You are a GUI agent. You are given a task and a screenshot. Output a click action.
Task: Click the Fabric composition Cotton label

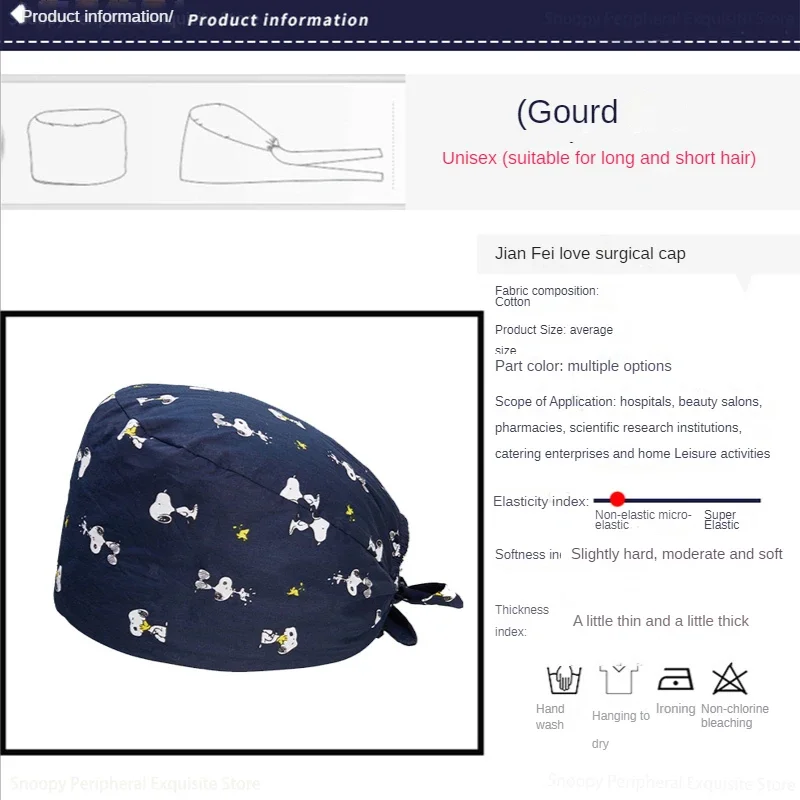click(546, 296)
